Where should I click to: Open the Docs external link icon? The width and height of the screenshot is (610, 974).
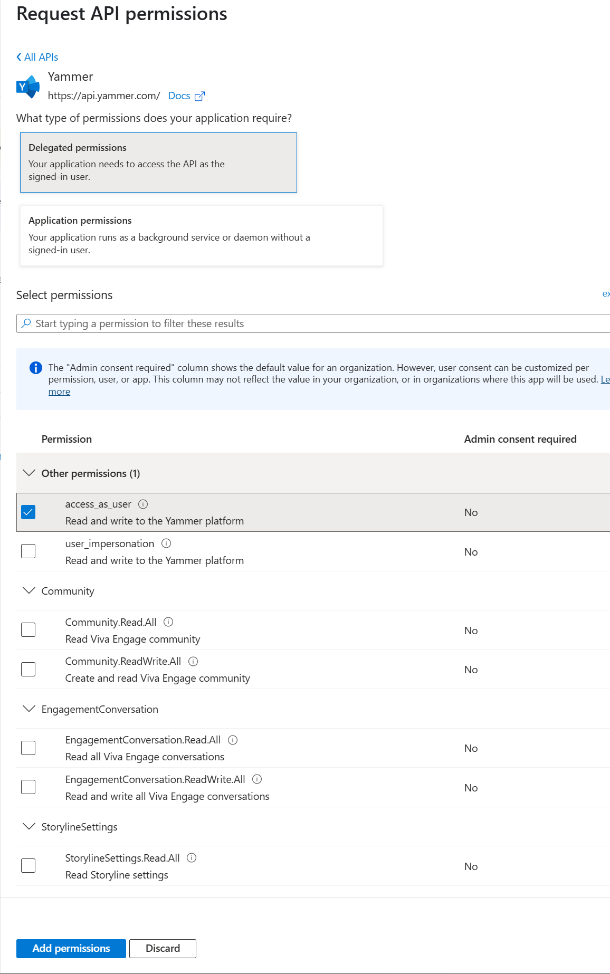tap(198, 95)
